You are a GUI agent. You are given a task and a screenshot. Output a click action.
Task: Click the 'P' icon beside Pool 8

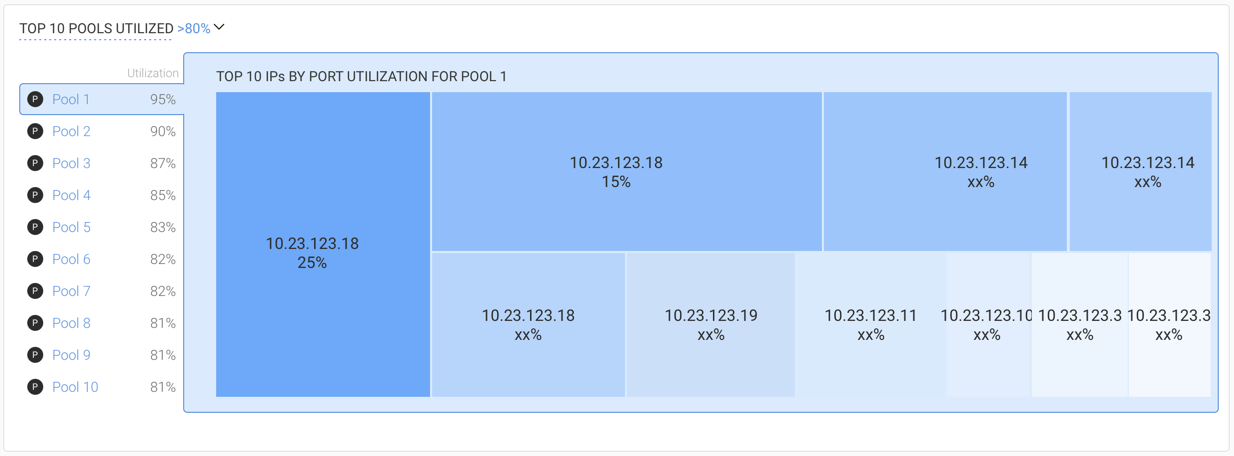[35, 323]
